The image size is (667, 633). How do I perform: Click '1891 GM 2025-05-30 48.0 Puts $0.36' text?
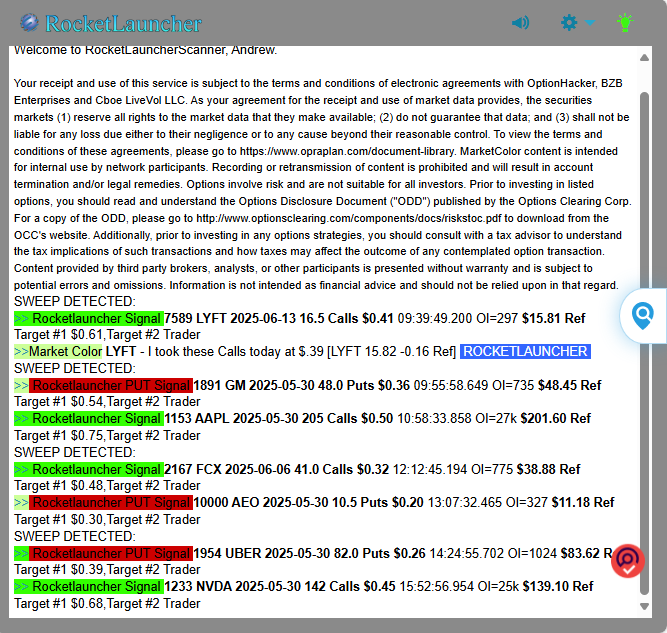click(302, 385)
